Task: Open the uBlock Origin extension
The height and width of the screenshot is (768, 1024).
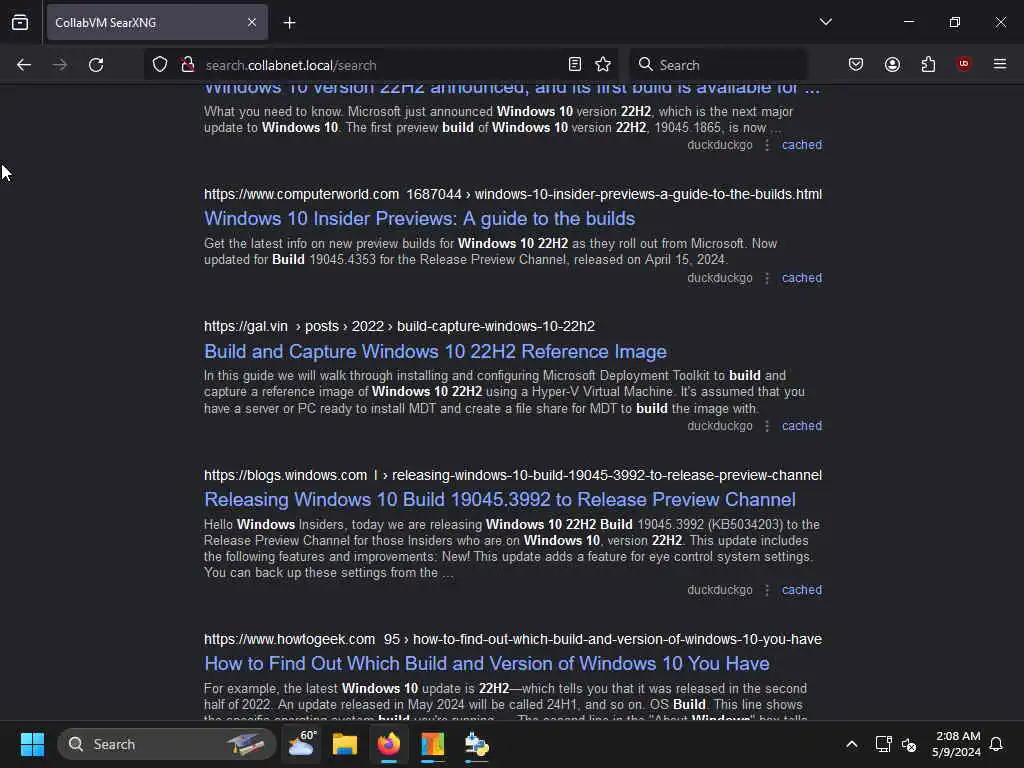Action: (964, 63)
